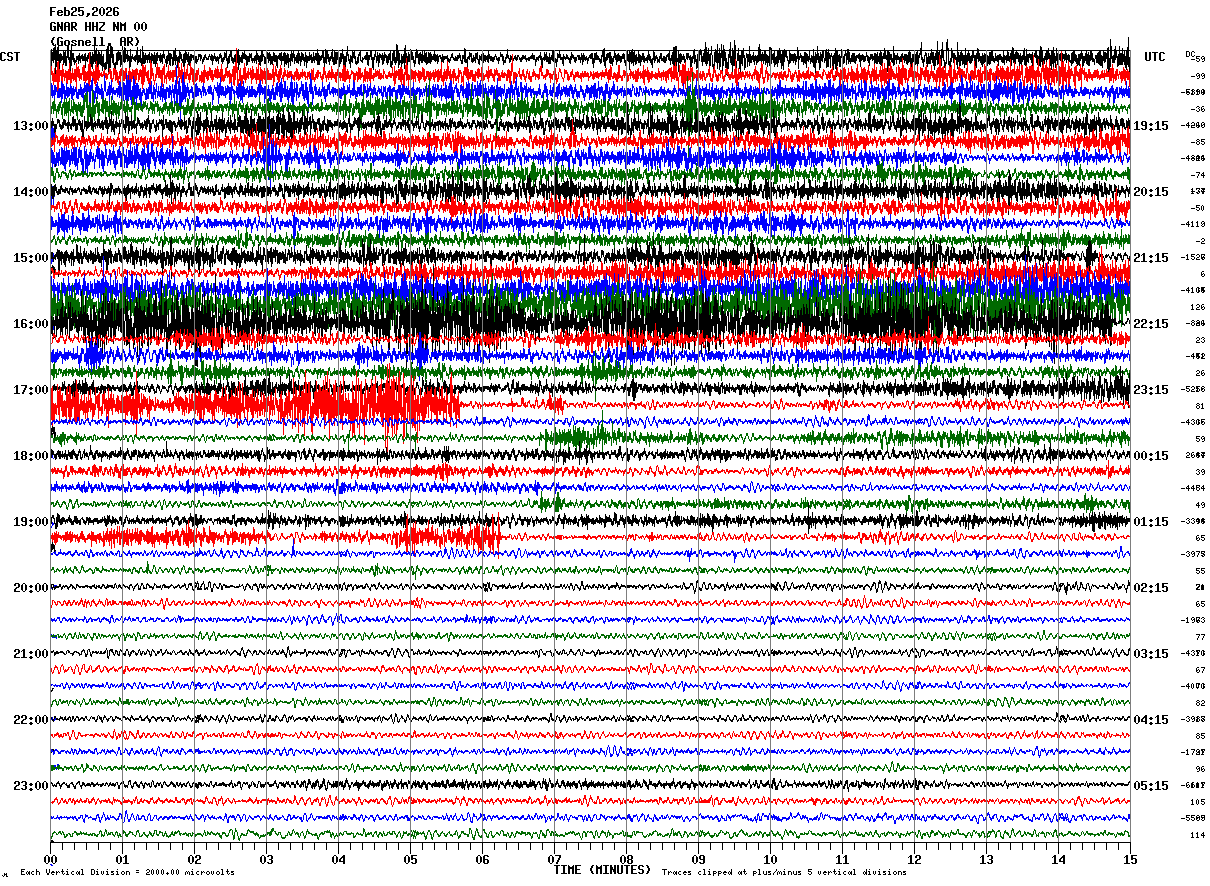Click the 19:15 UTC time label
The height and width of the screenshot is (886, 1210).
pyautogui.click(x=1151, y=126)
